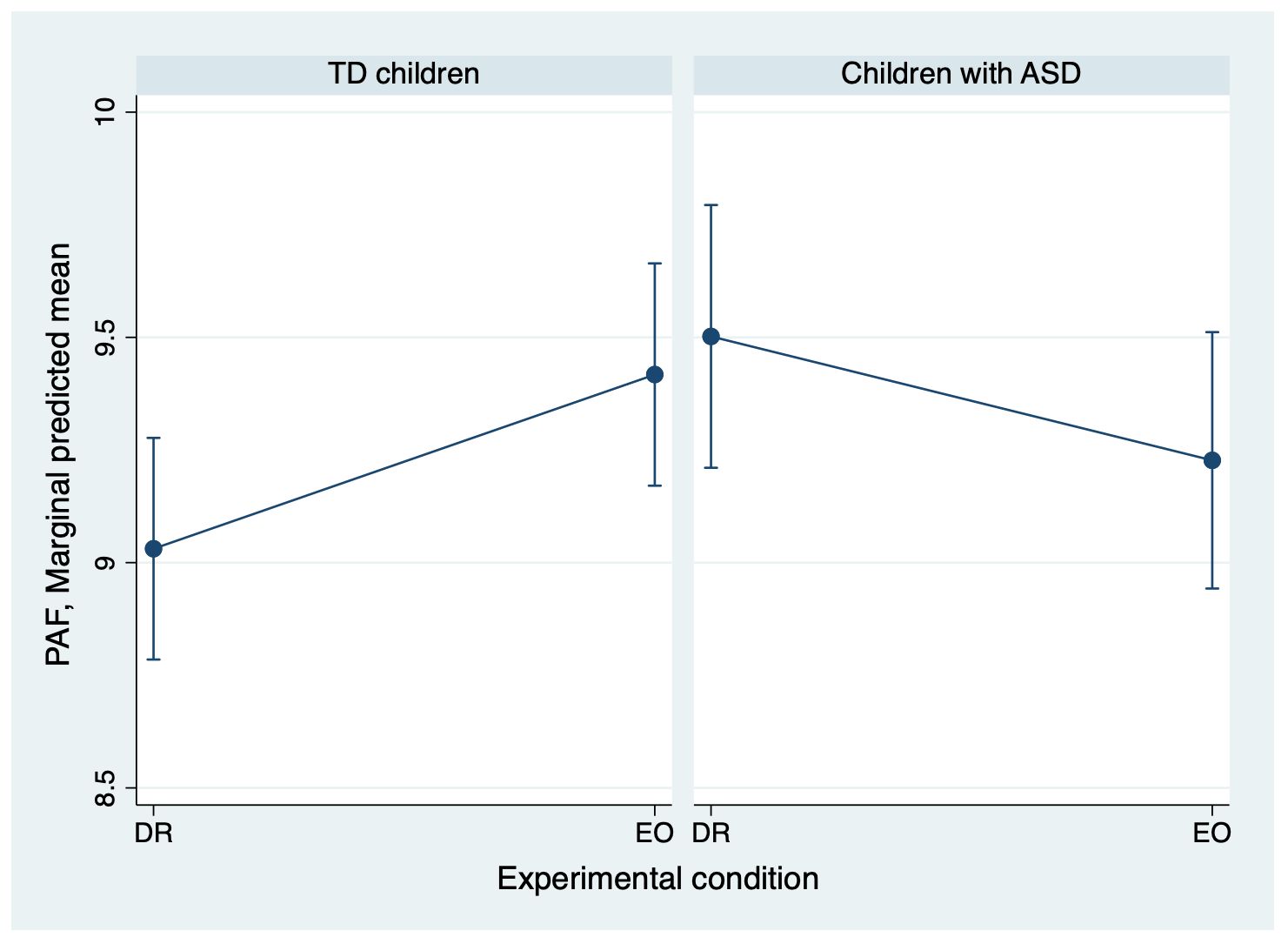Select the EO data point for TD children
This screenshot has height=944, width=1288.
click(x=655, y=375)
